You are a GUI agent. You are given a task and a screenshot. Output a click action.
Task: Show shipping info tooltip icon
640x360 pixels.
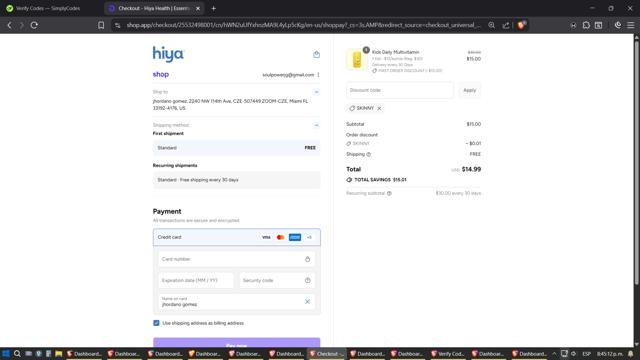(369, 154)
